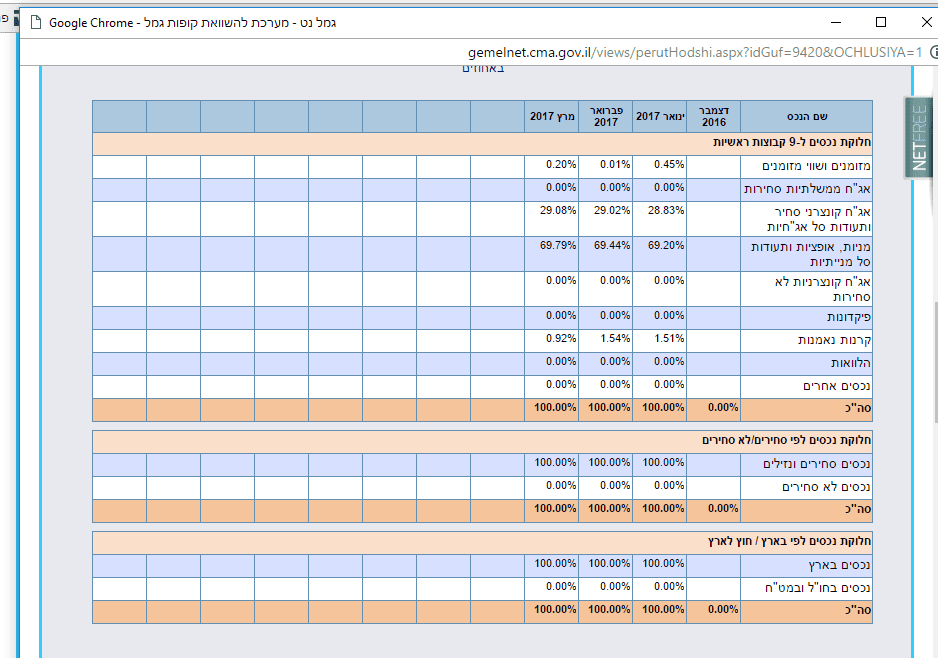This screenshot has height=658, width=938.
Task: Click the ינואר 2017 column header
Action: pyautogui.click(x=660, y=117)
